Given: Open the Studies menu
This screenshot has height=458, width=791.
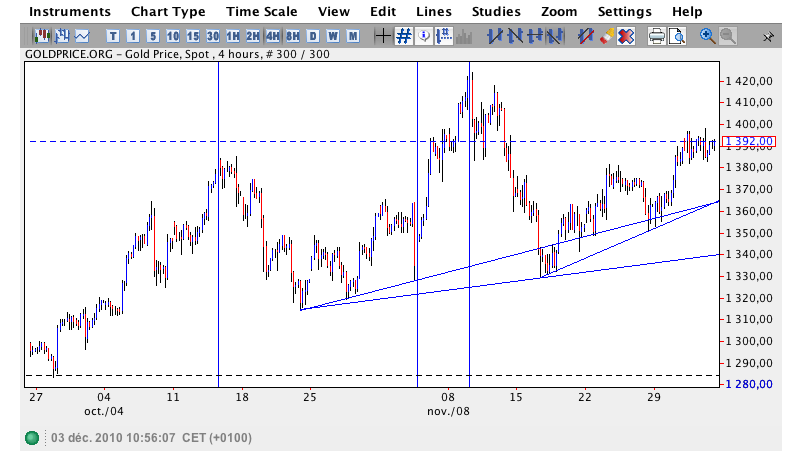Looking at the screenshot, I should pos(495,12).
